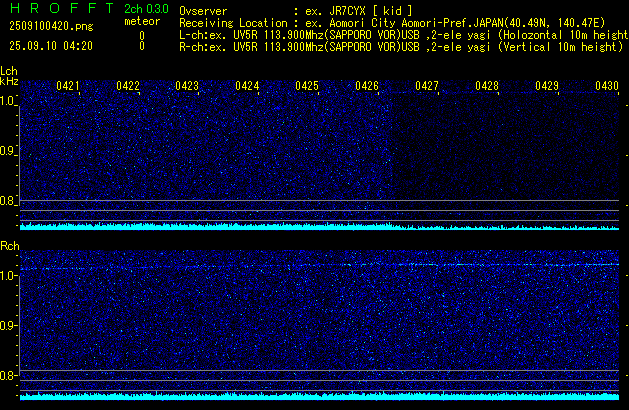The height and width of the screenshot is (410, 629).
Task: Click the 0426 time marker
Action: click(x=367, y=86)
